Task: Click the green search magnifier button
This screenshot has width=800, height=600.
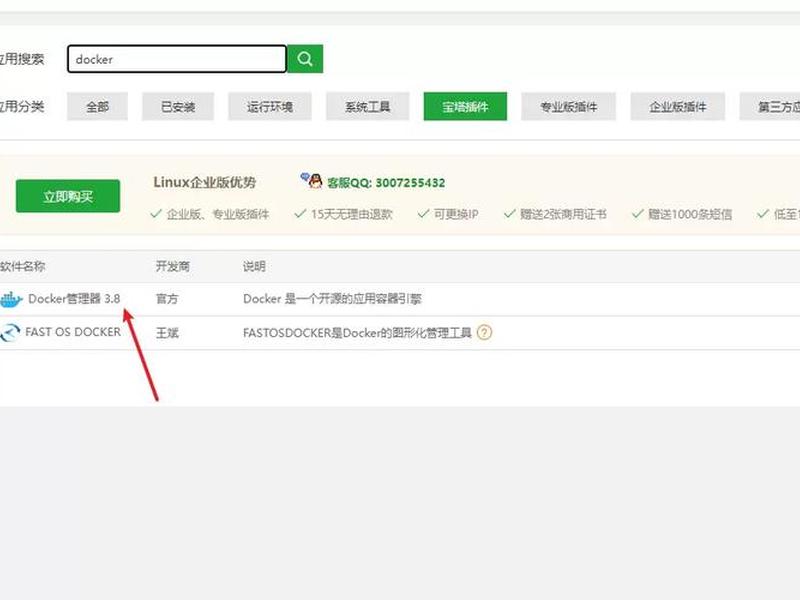Action: [305, 59]
